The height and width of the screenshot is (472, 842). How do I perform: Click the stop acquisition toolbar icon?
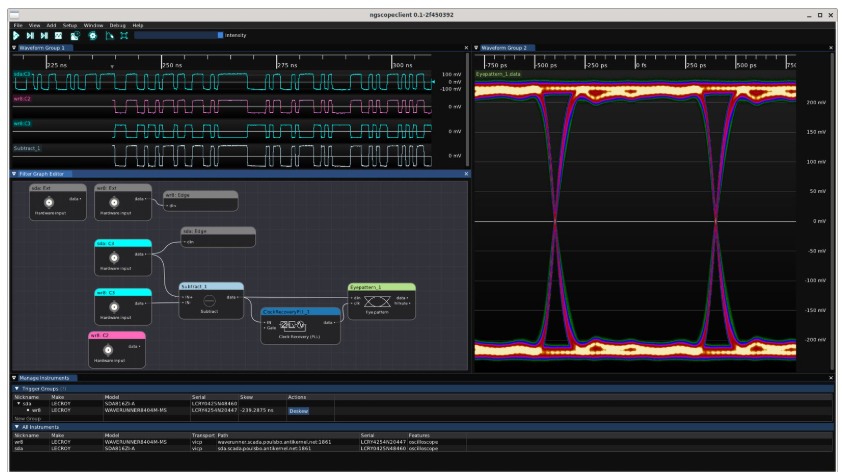(x=59, y=35)
